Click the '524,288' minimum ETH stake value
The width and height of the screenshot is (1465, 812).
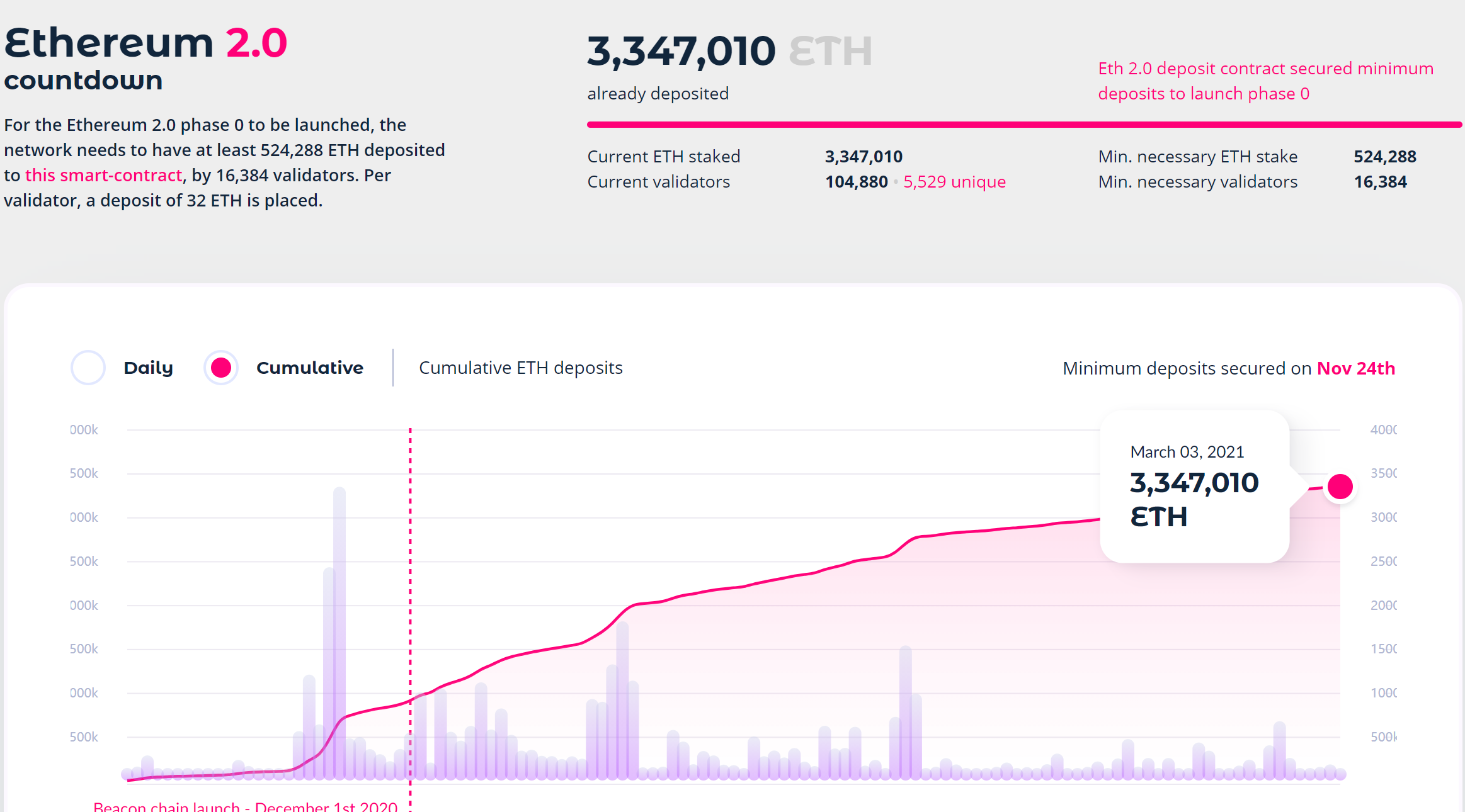pos(1384,157)
